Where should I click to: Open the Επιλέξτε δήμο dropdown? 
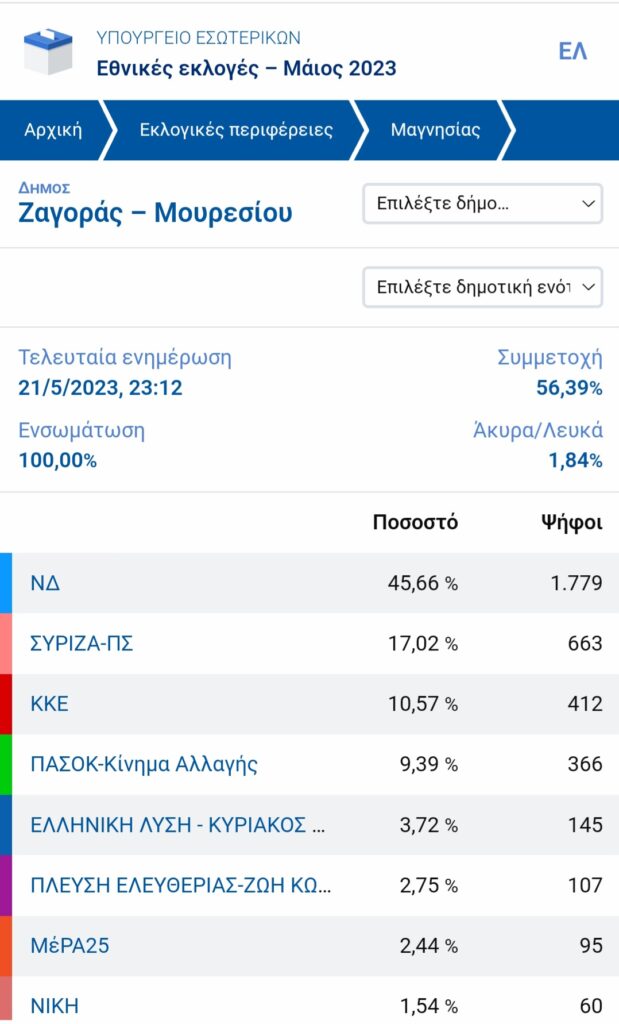[482, 204]
